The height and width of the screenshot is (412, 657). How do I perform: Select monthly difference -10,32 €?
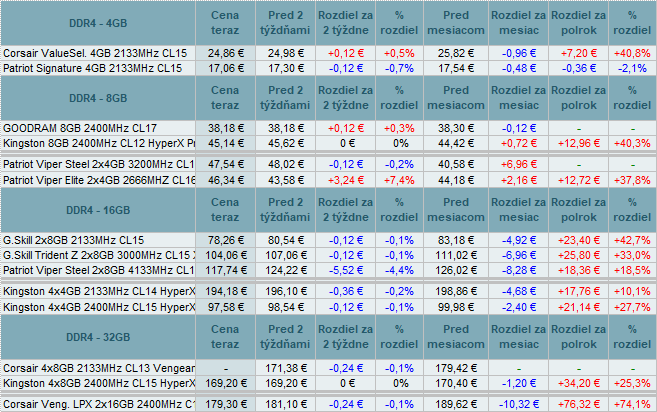click(x=519, y=404)
